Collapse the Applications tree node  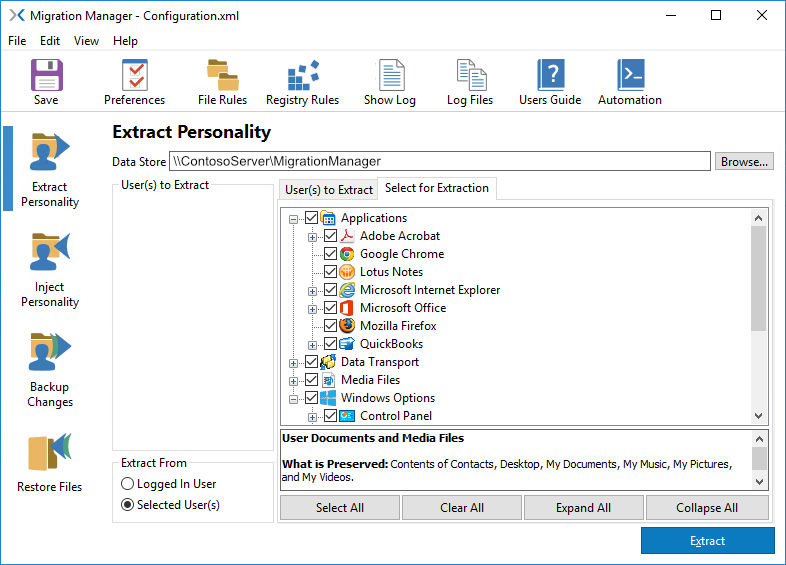pos(294,218)
